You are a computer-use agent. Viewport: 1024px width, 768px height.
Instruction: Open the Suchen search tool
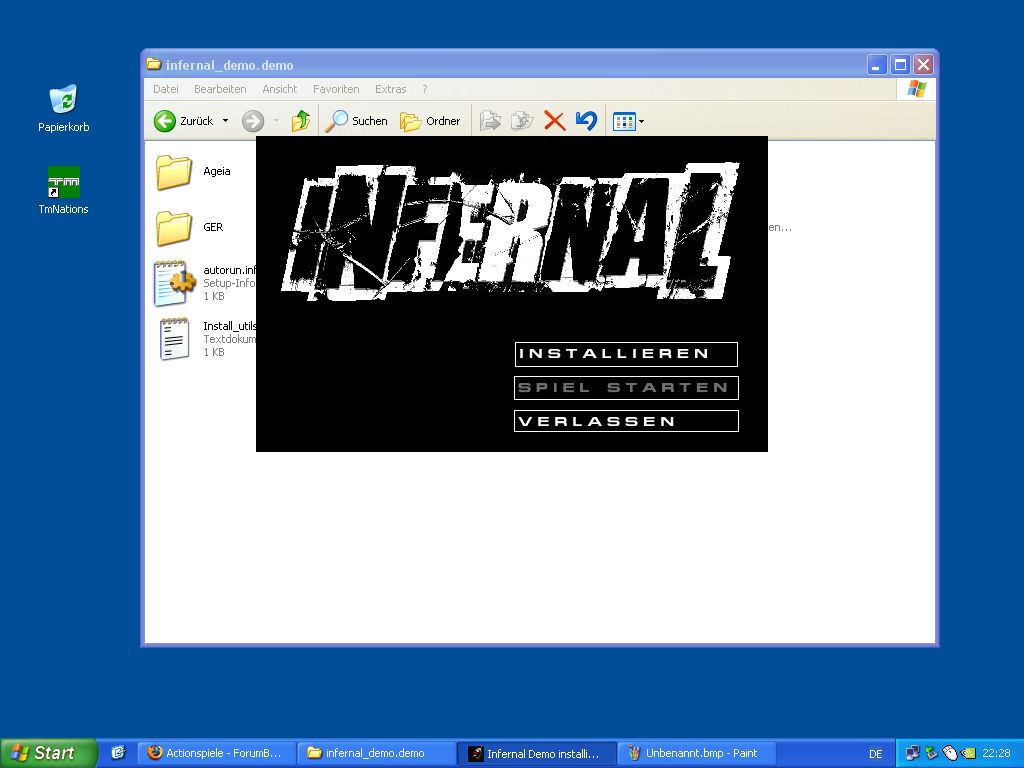pyautogui.click(x=356, y=121)
